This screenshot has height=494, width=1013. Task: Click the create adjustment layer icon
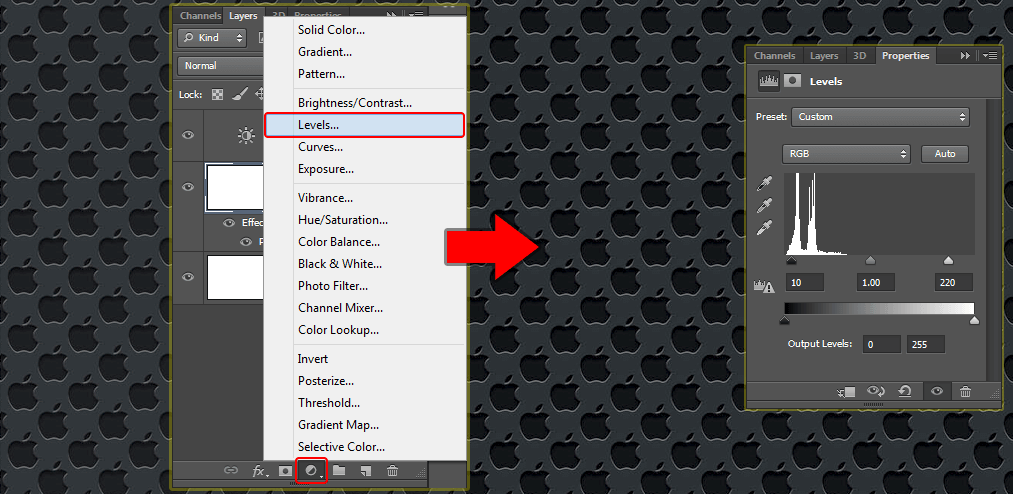[311, 470]
